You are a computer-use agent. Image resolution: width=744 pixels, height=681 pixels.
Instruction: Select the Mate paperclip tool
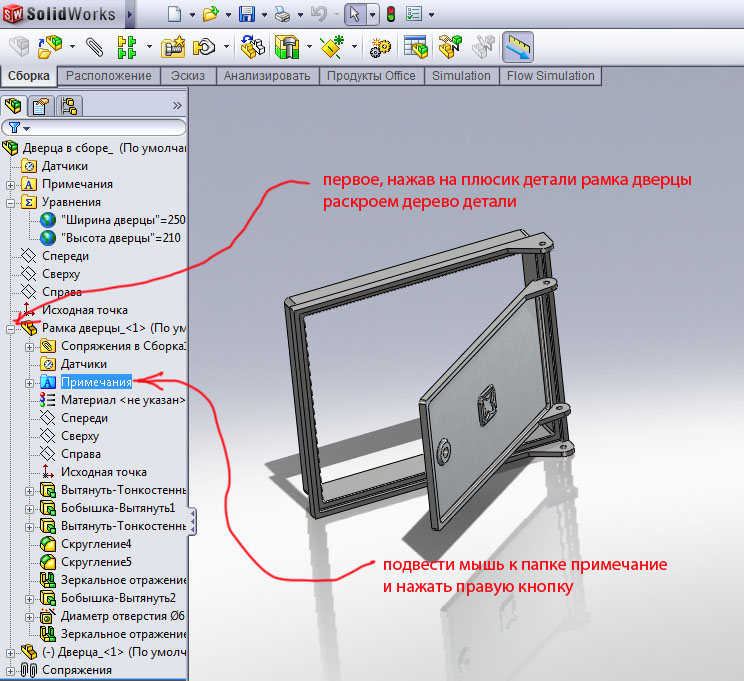click(95, 46)
